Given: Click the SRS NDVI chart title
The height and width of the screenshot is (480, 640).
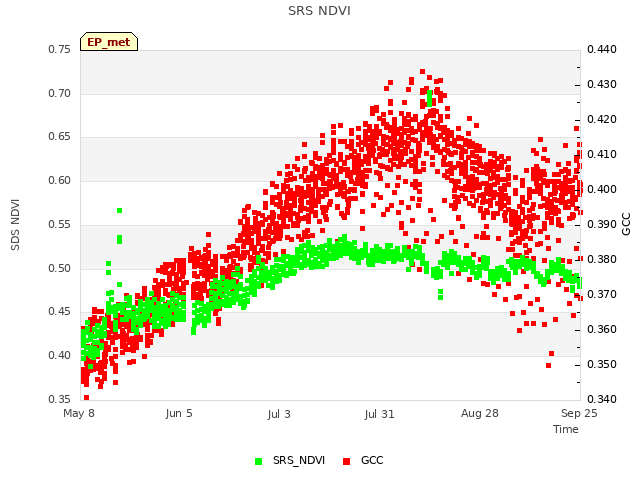Looking at the screenshot, I should (319, 11).
